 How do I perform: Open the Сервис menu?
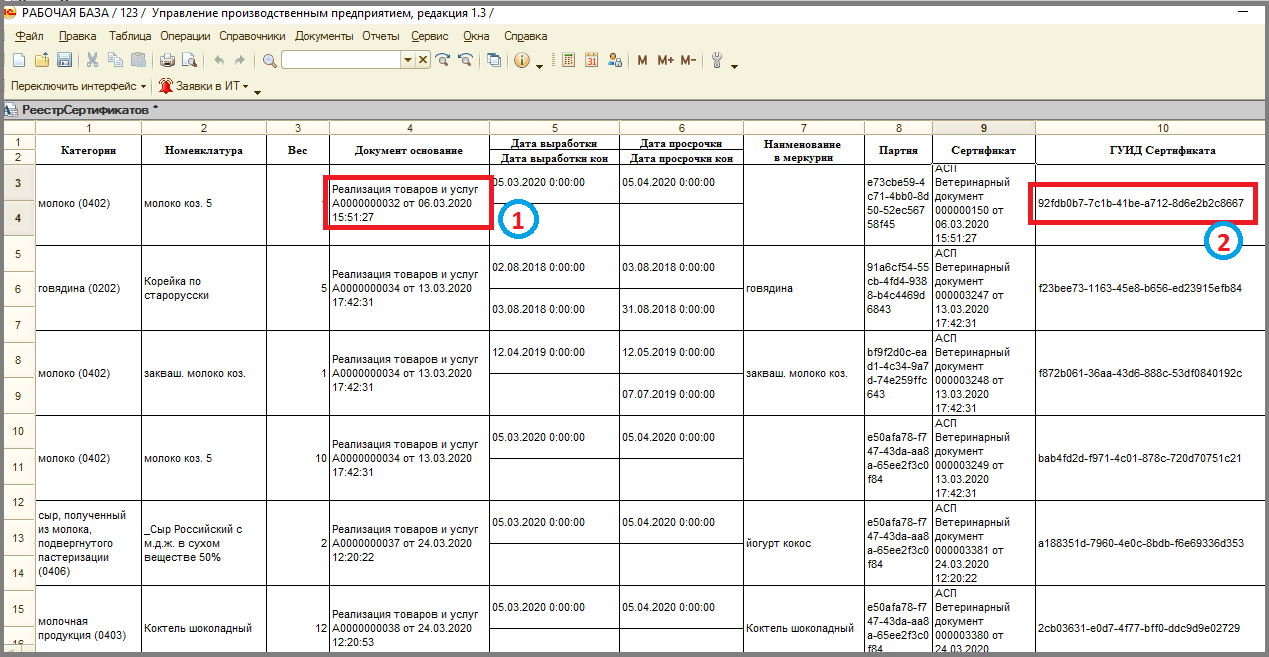point(430,36)
